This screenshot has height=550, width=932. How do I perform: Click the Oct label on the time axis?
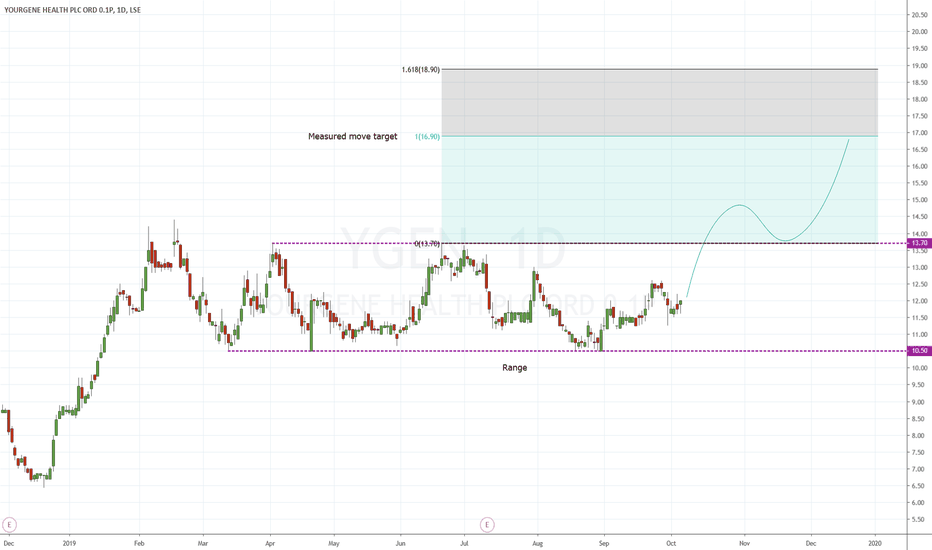[671, 543]
